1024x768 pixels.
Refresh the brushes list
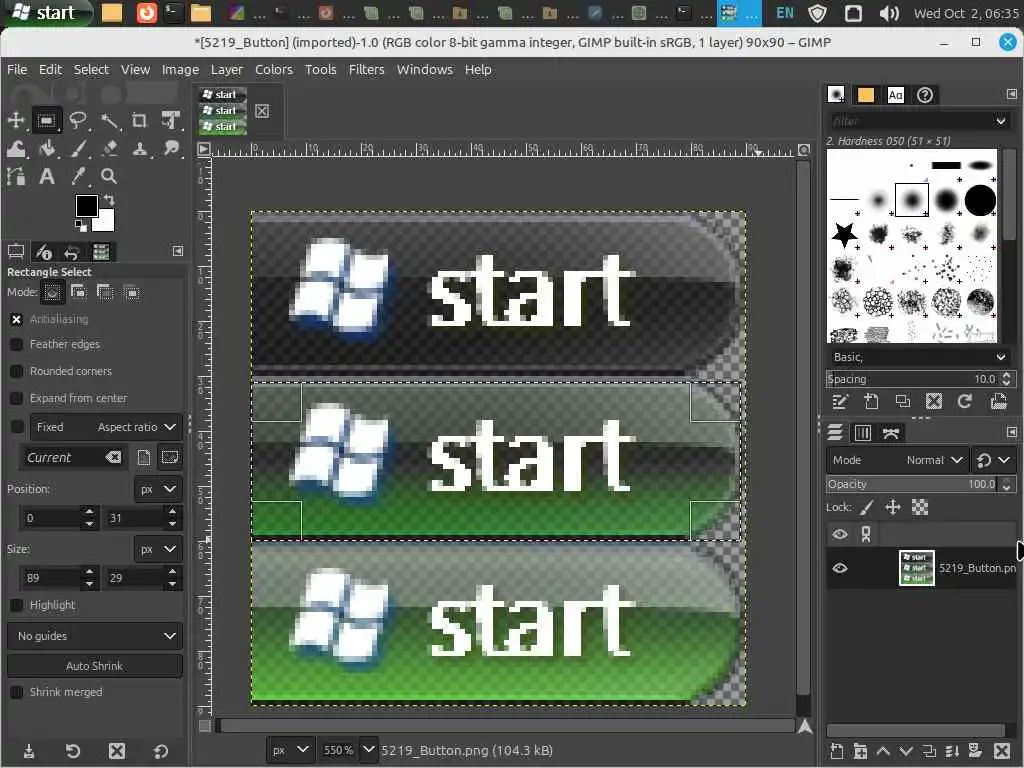[965, 401]
